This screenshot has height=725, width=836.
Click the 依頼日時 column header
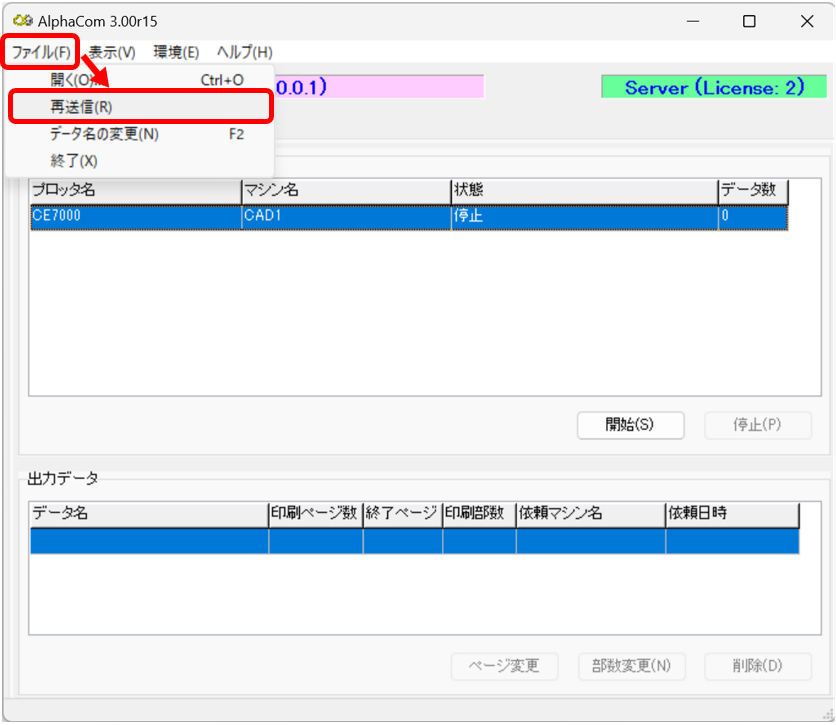click(x=732, y=513)
